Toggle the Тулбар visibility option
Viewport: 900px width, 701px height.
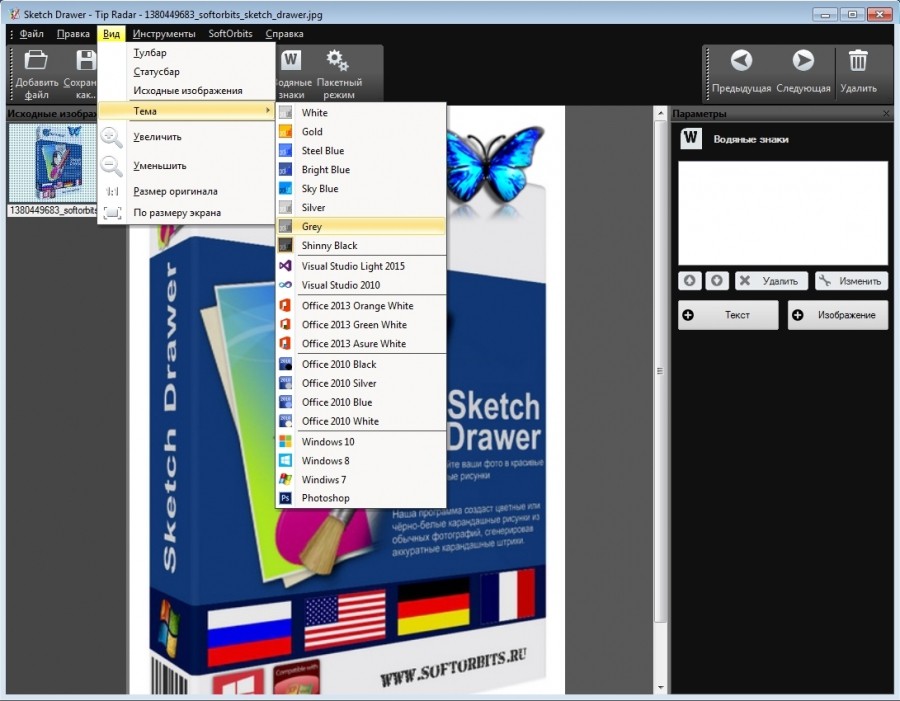pyautogui.click(x=150, y=52)
